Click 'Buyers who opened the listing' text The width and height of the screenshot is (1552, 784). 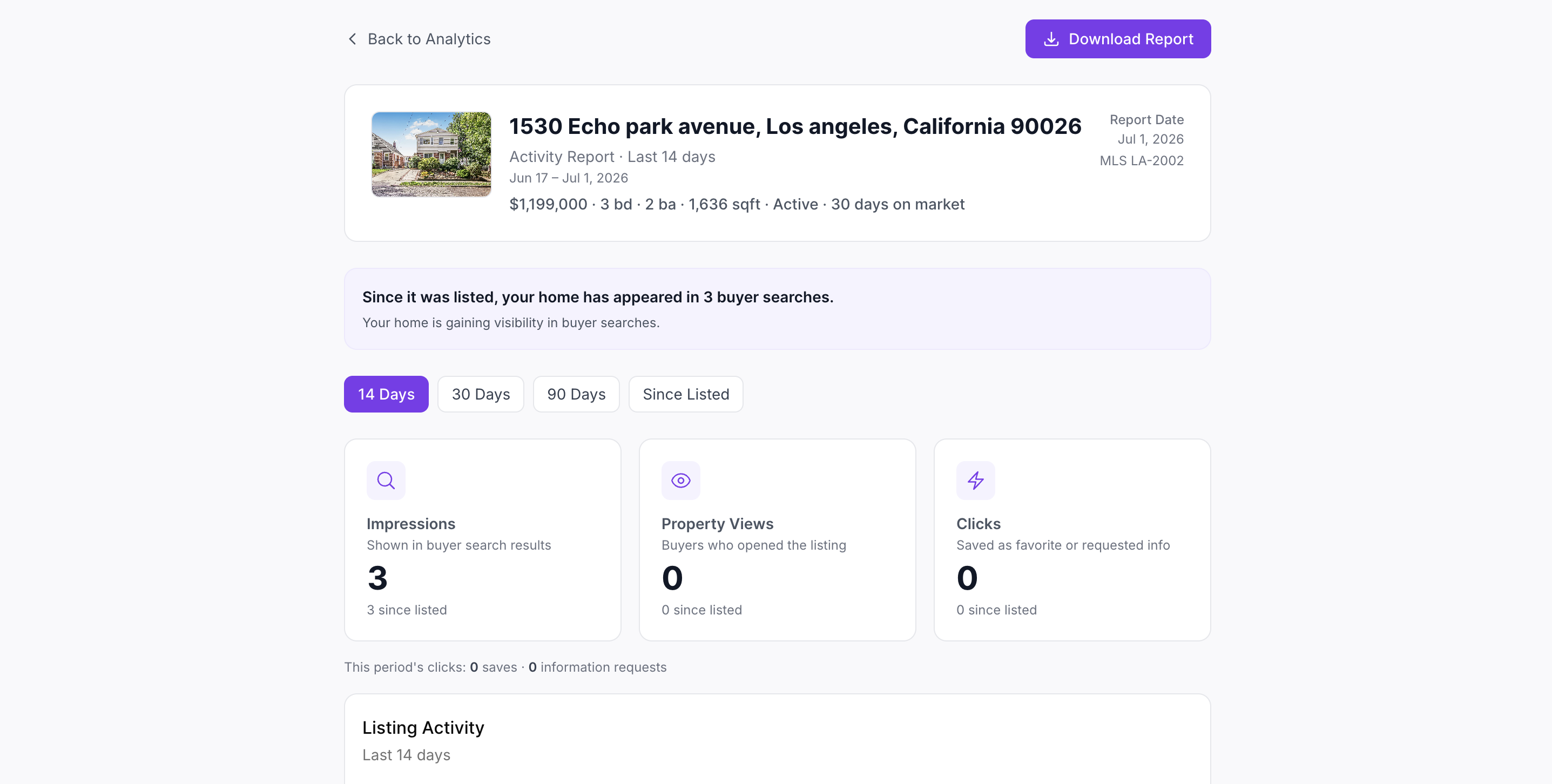point(753,545)
